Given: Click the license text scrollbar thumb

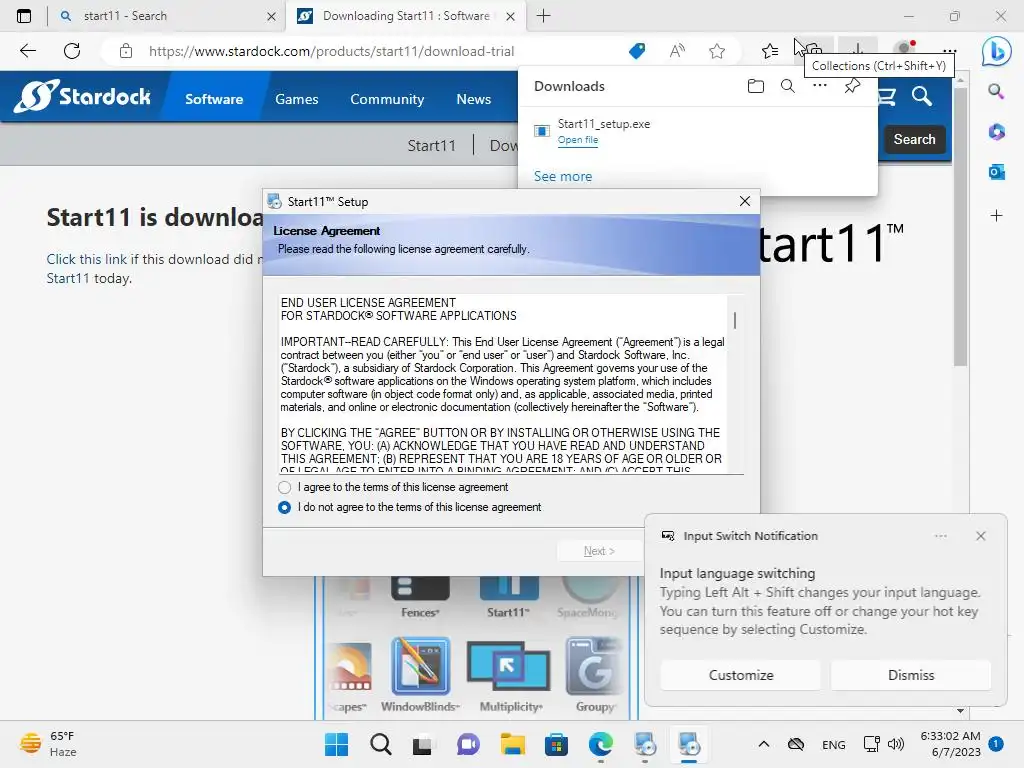Looking at the screenshot, I should pos(735,320).
